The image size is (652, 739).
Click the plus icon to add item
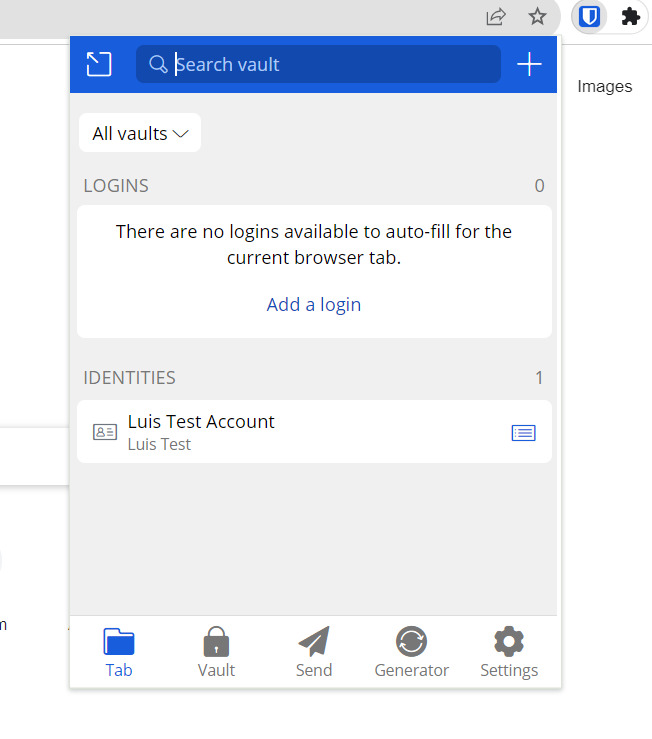529,64
